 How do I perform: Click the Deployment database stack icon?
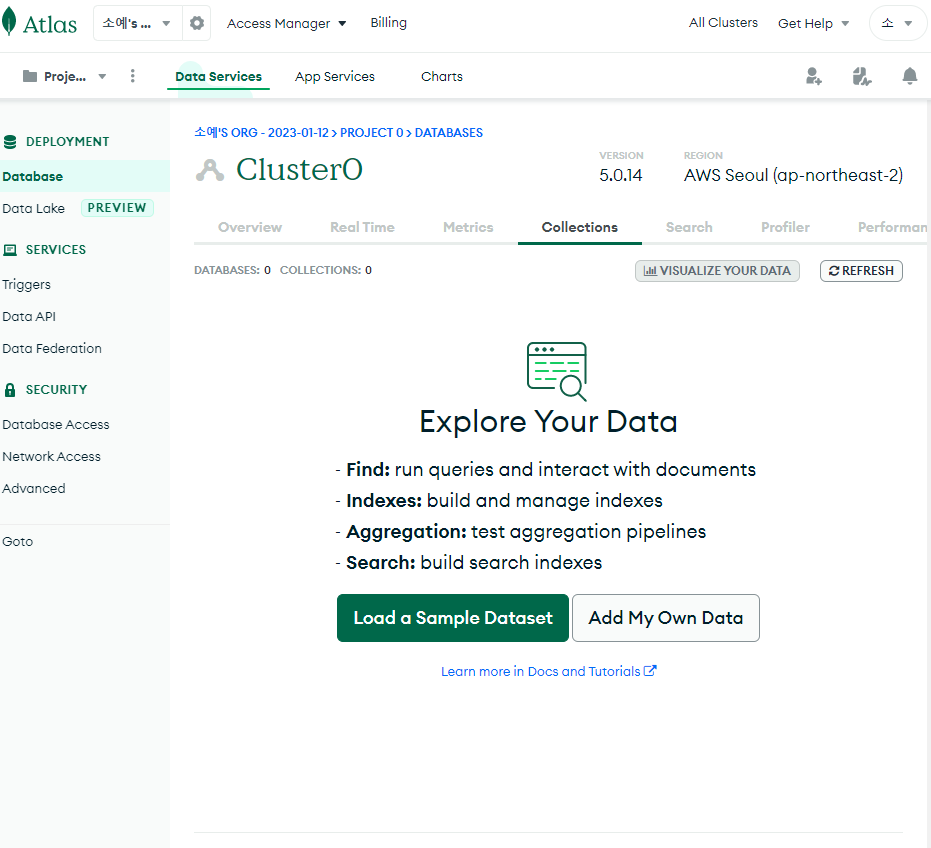pyautogui.click(x=10, y=142)
